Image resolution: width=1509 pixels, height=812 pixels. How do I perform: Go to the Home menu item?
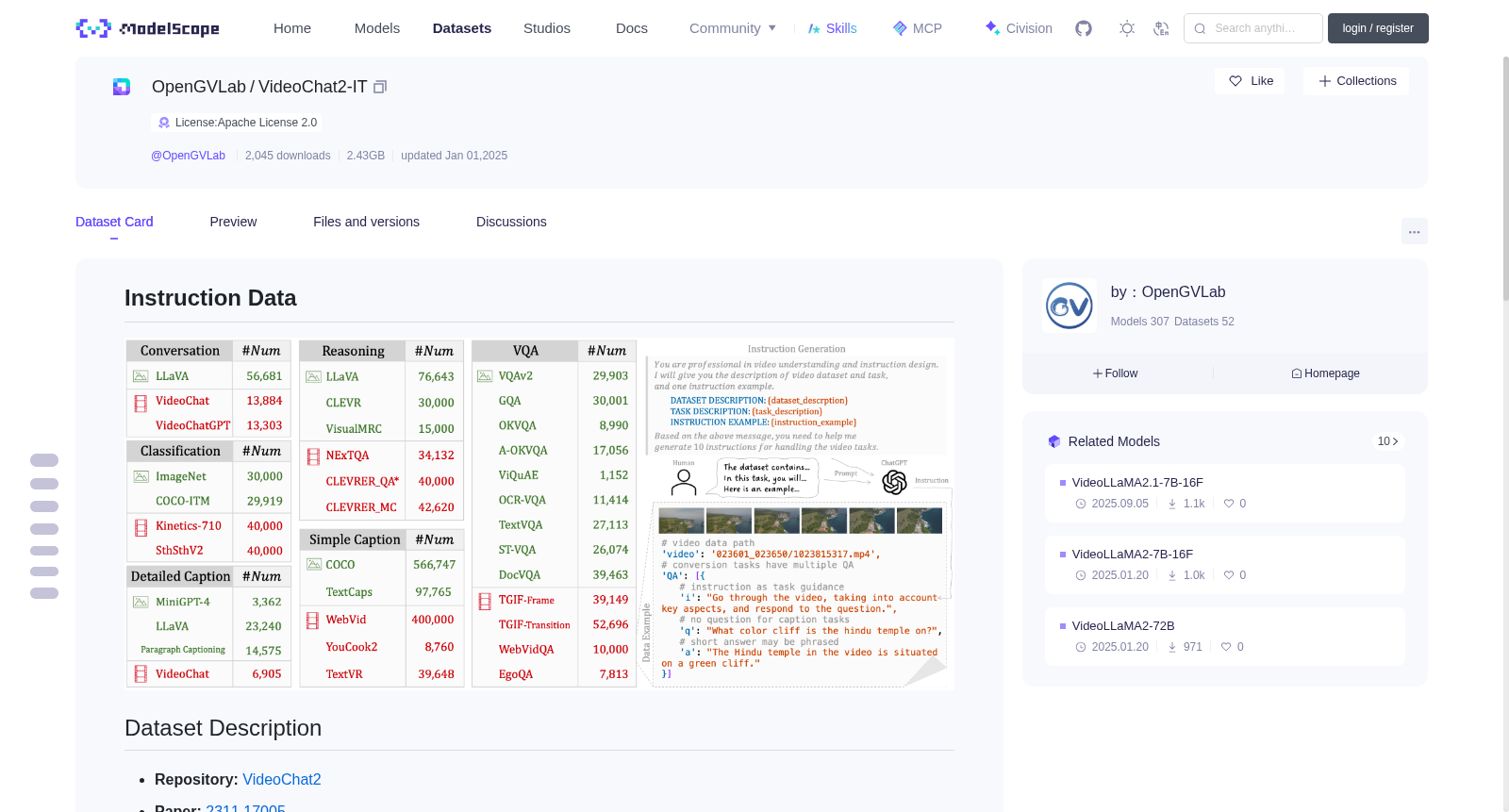[x=292, y=28]
